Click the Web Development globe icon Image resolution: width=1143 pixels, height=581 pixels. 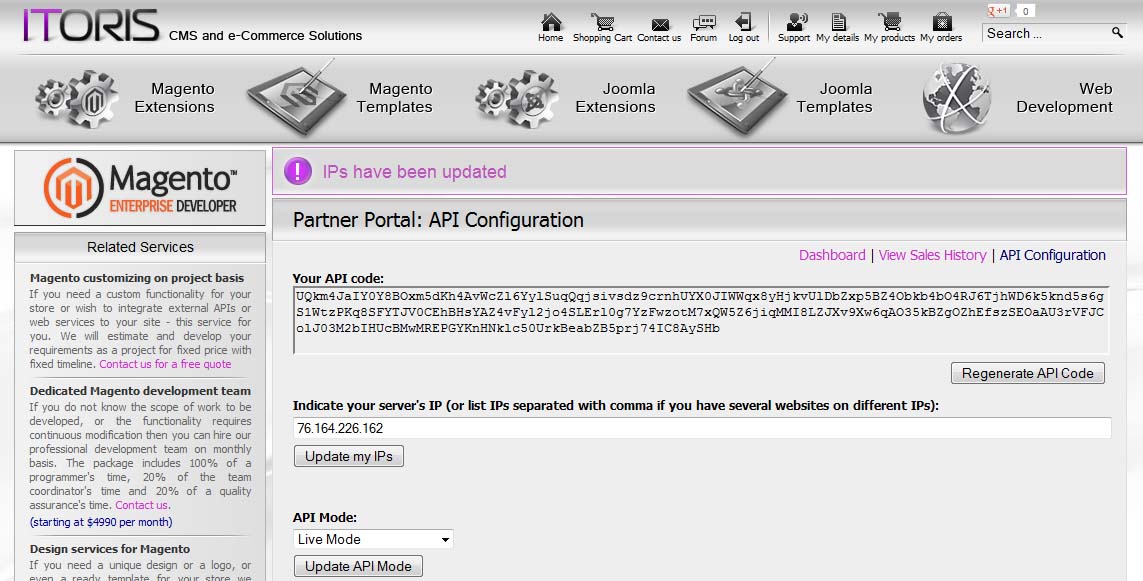click(956, 98)
